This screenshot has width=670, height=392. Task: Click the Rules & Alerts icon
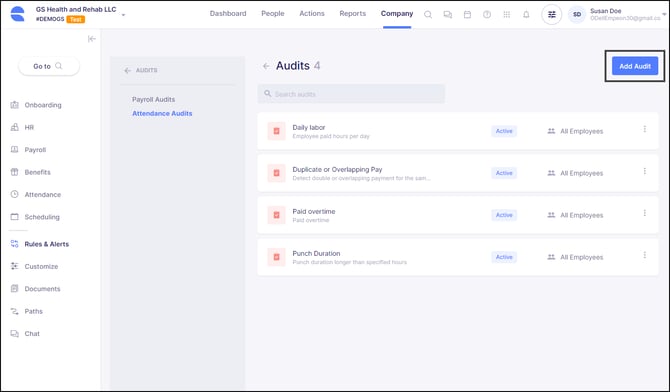point(15,244)
